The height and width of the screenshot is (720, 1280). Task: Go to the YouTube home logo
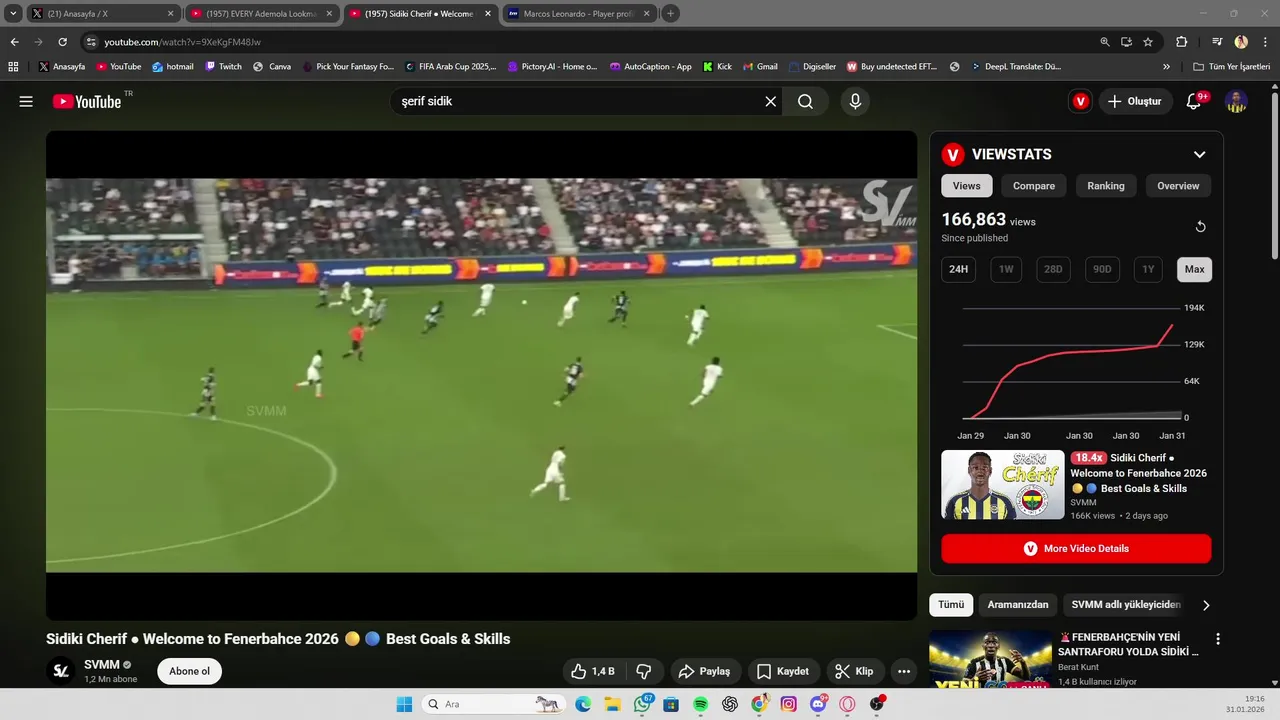86,101
